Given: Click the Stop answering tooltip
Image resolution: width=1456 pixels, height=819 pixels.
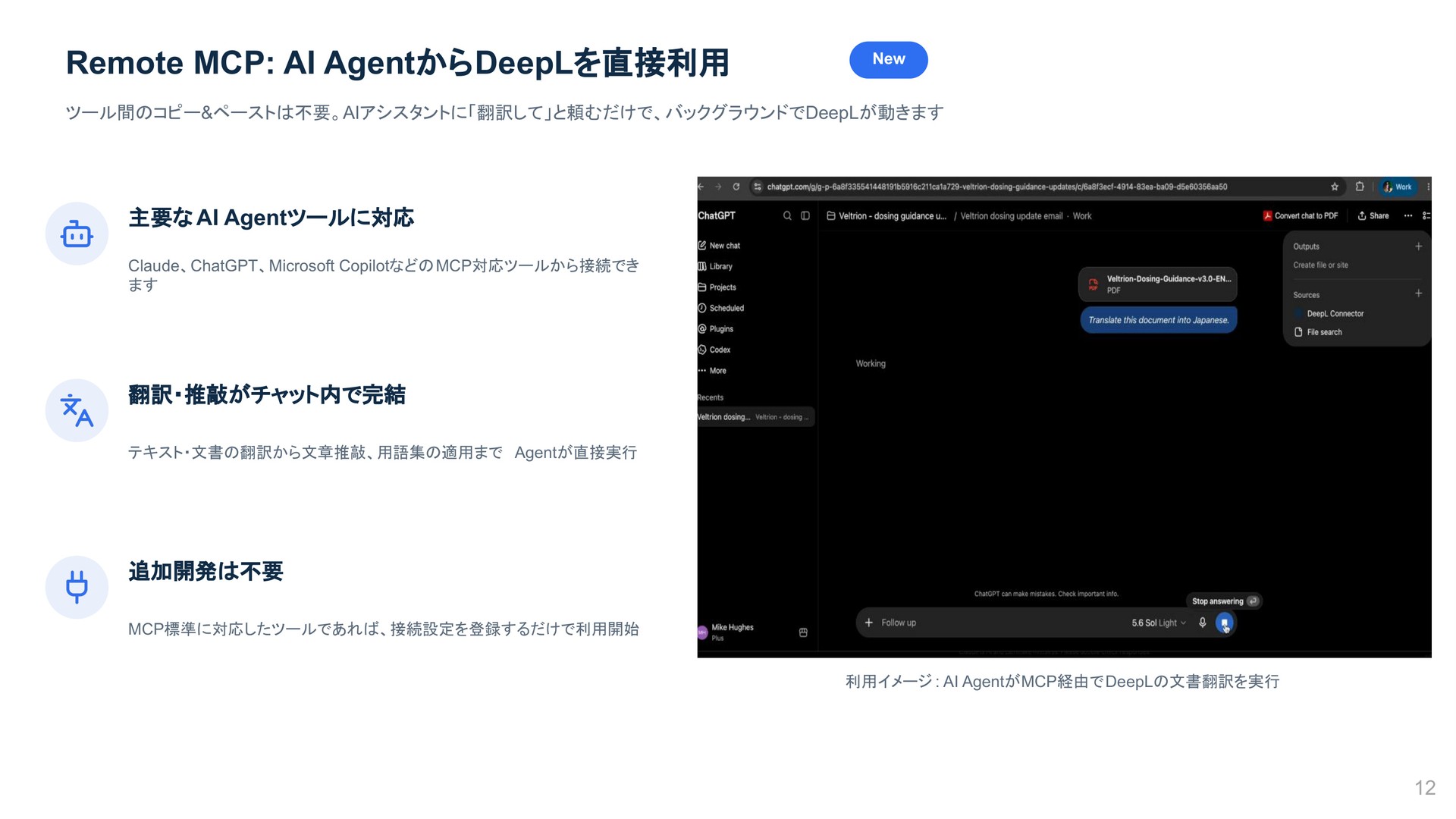Looking at the screenshot, I should tap(1224, 601).
